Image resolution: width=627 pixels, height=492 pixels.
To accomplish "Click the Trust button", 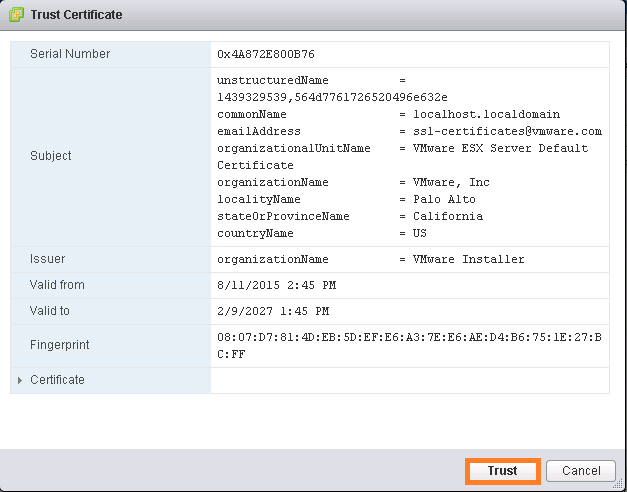I will coord(503,471).
